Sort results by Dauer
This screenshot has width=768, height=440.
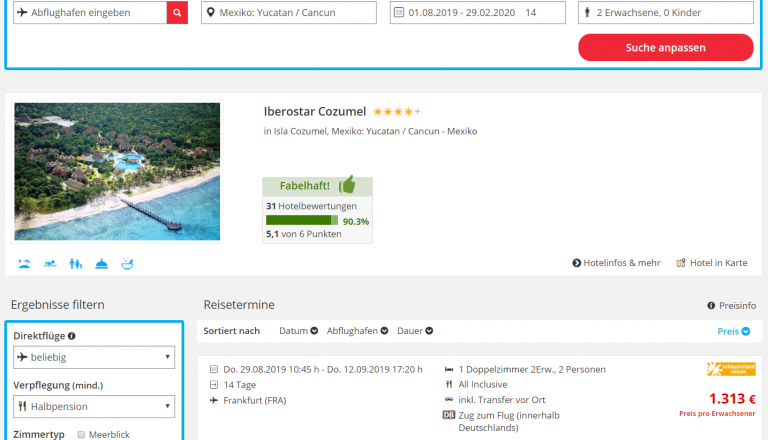[415, 331]
